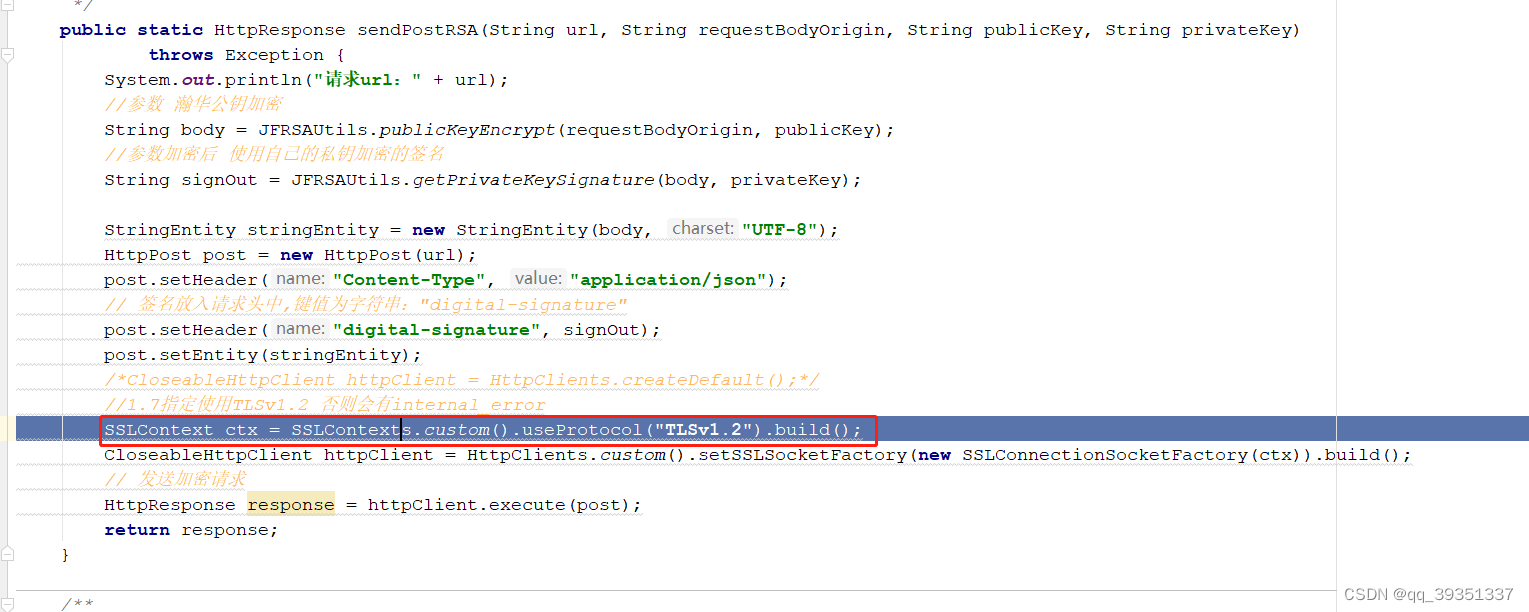This screenshot has height=612, width=1529.
Task: Click the highlighted response variable
Action: pos(290,504)
